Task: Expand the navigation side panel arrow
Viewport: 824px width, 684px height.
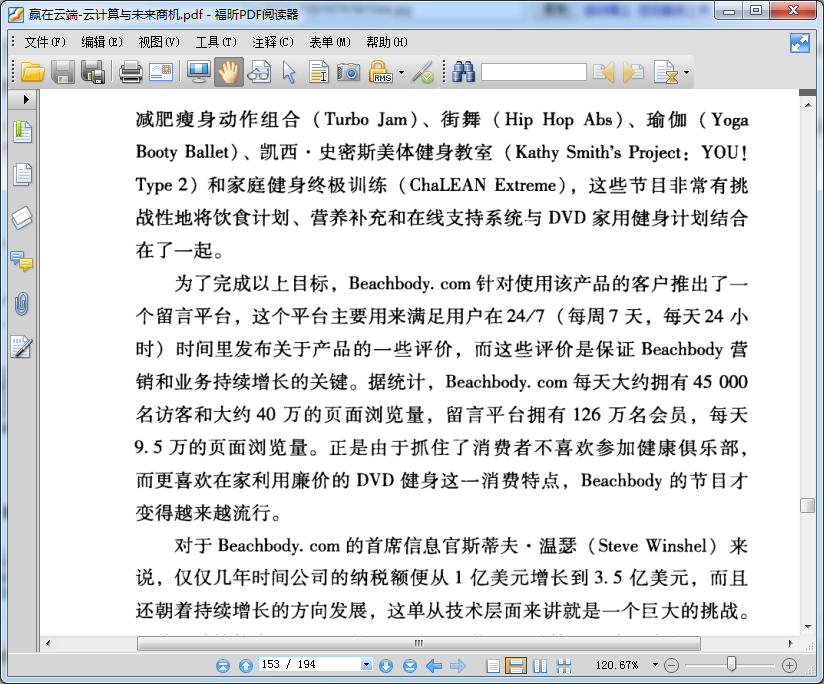Action: coord(26,99)
